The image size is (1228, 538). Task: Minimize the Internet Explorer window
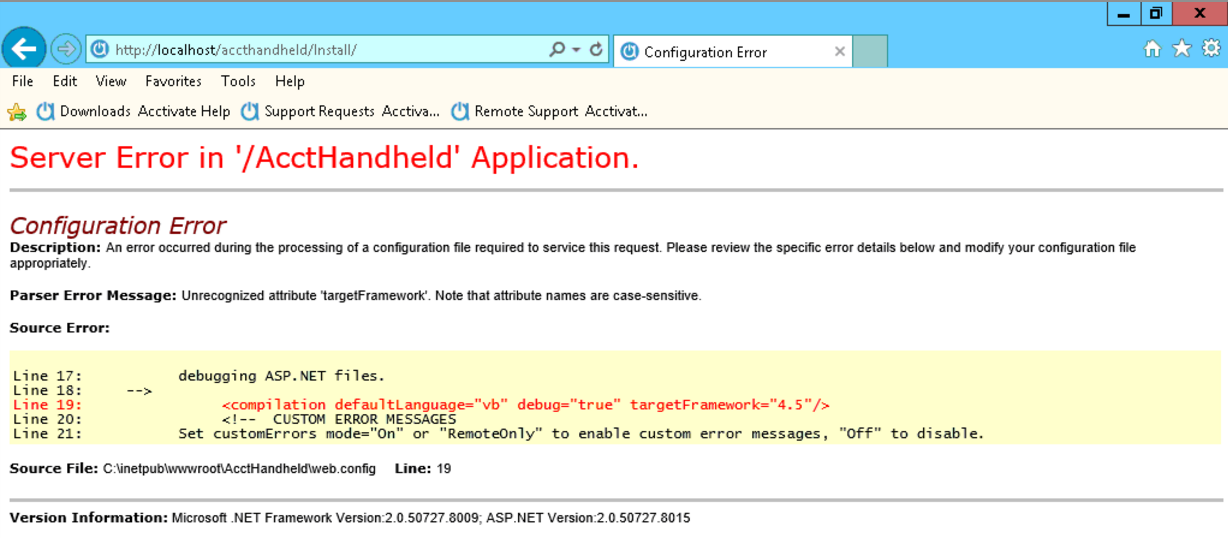(x=1124, y=14)
